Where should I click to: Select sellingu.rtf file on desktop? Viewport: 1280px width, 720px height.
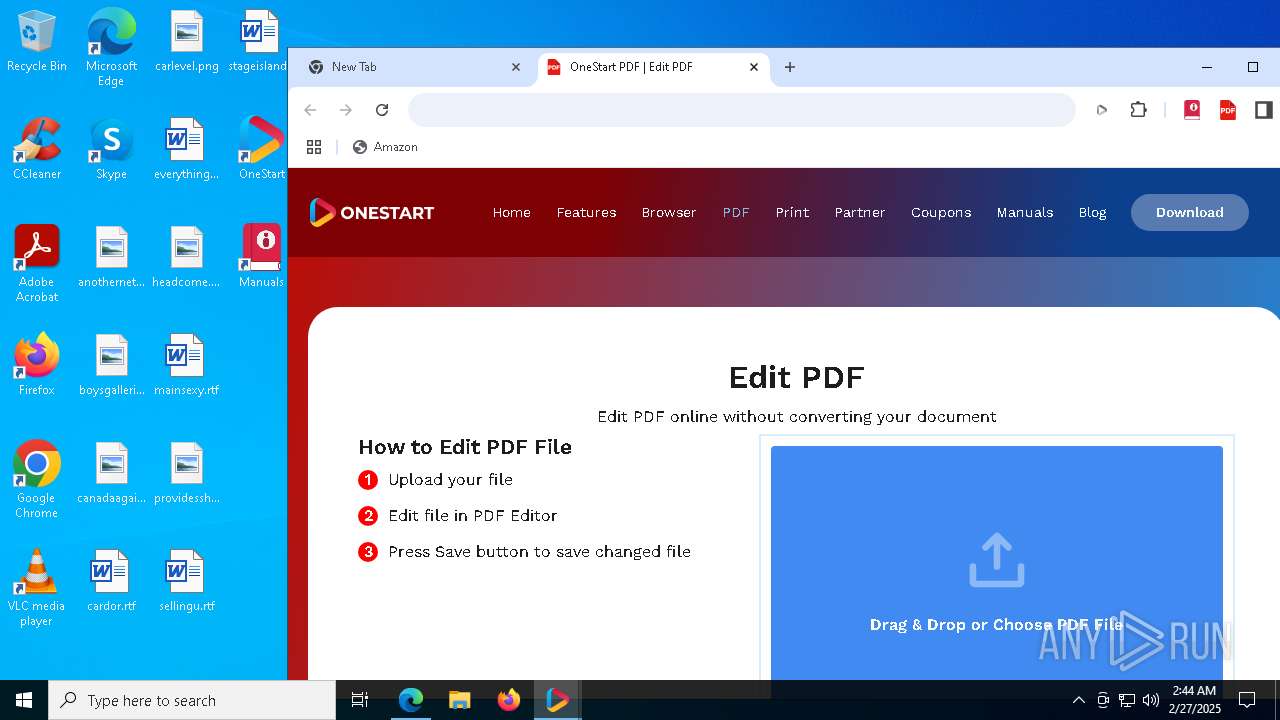186,581
